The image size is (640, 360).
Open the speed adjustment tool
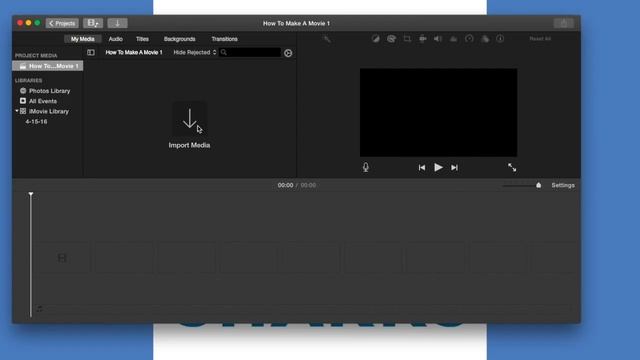coord(469,39)
